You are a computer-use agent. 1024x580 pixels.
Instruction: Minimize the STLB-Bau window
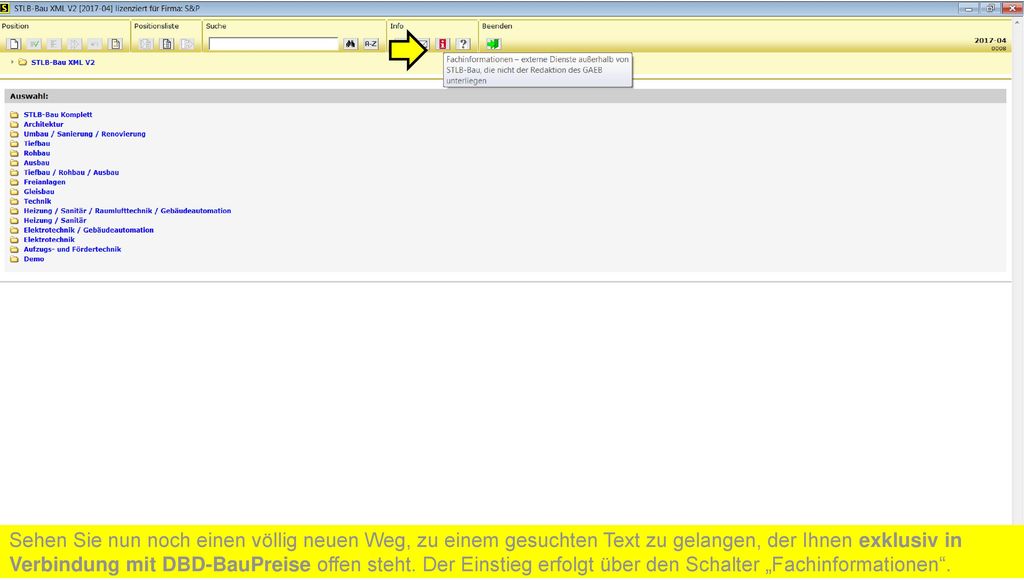tap(968, 8)
